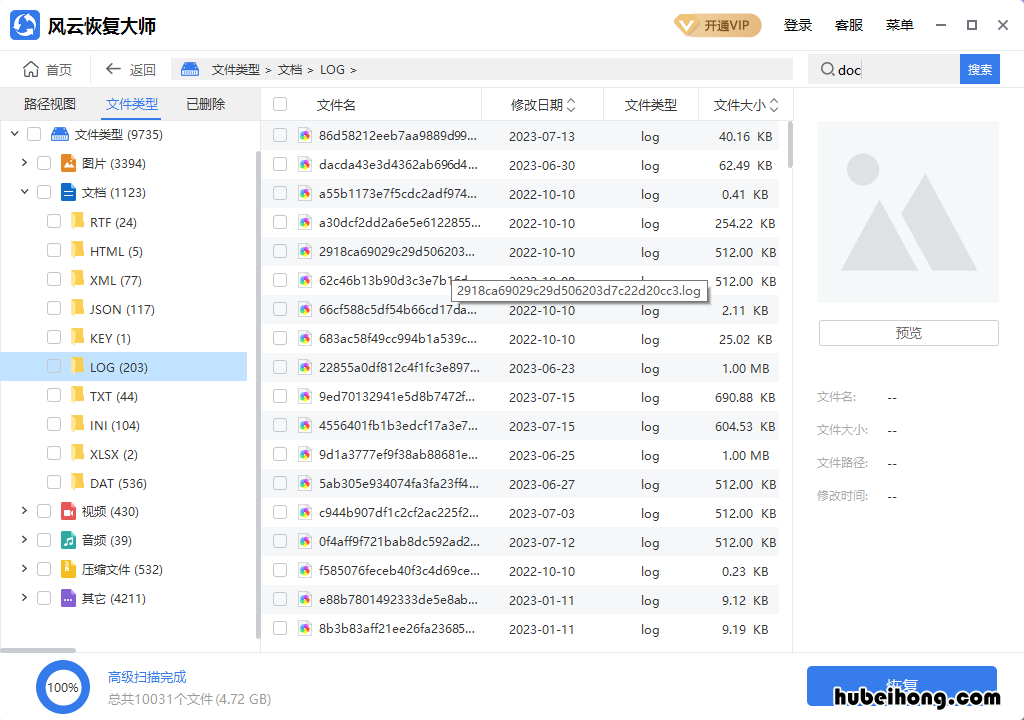
Task: Click the 风云恢复大师 app logo icon
Action: (25, 25)
